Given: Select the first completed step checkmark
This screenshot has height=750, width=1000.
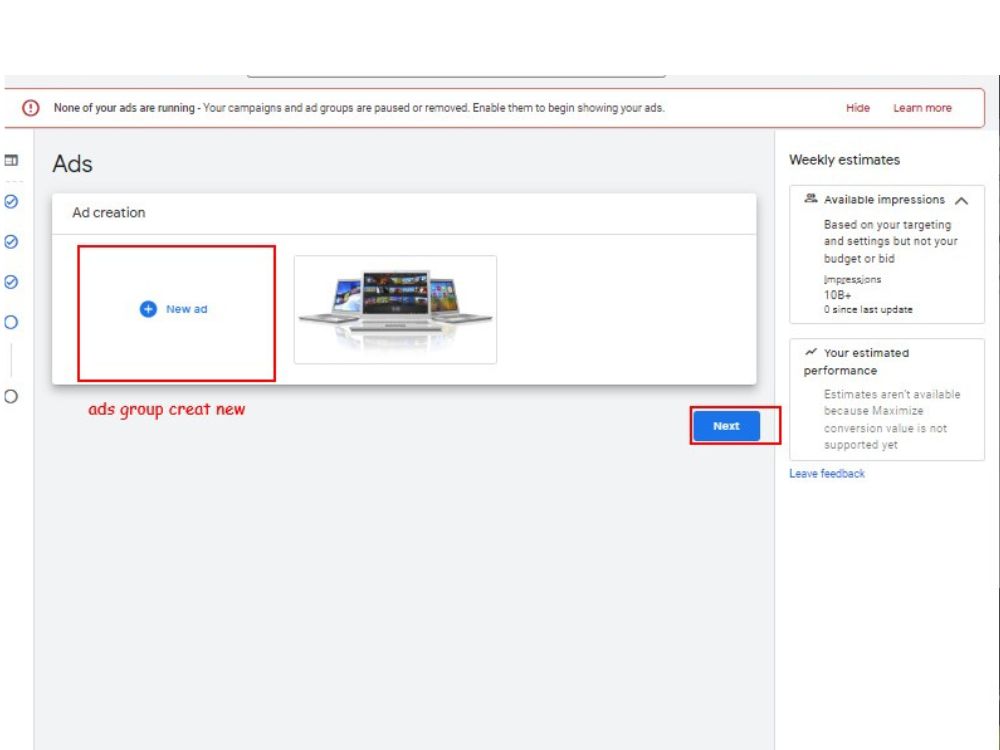Looking at the screenshot, I should [x=11, y=202].
